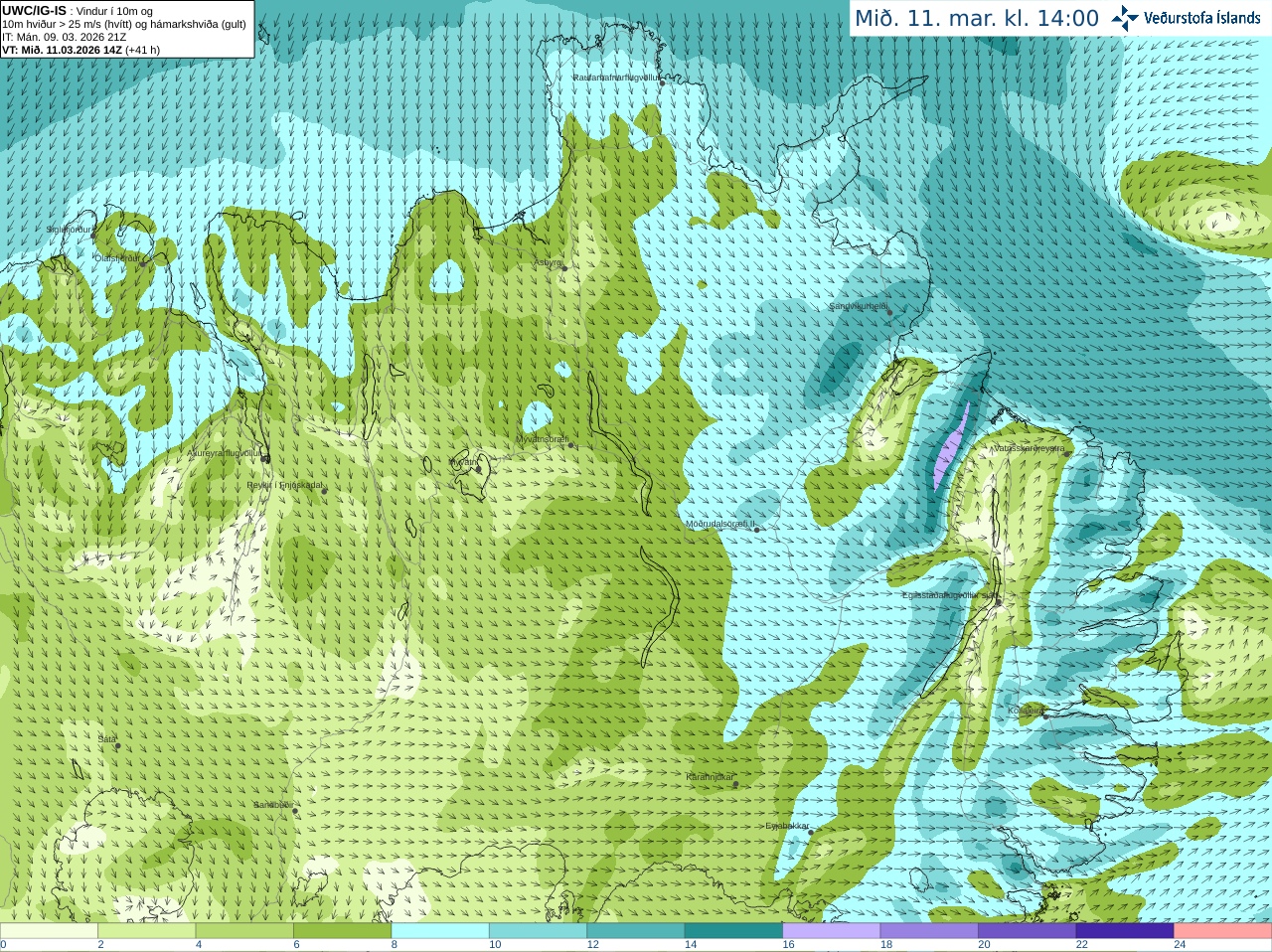
Task: Click the UWC/IG-IS model title line
Action: coord(78,11)
